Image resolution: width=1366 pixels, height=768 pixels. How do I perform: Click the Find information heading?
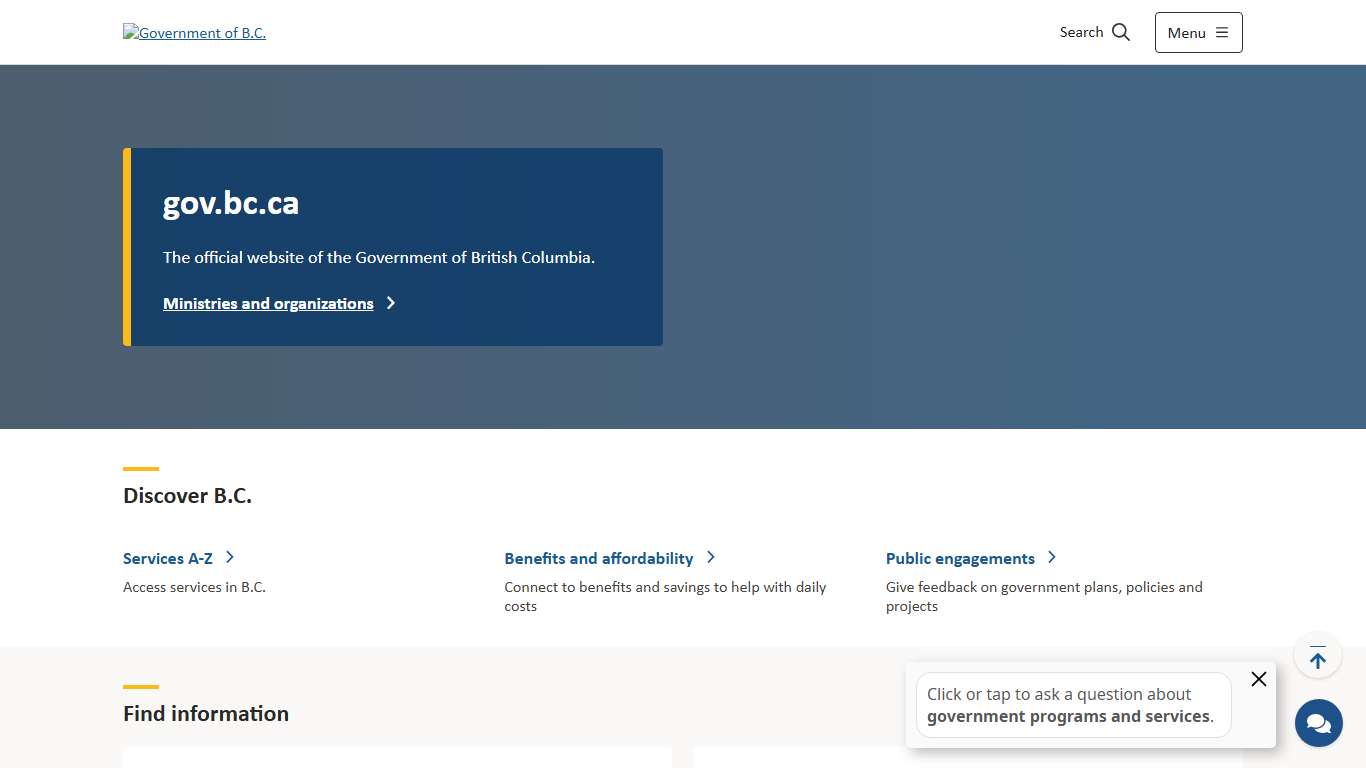pos(206,714)
